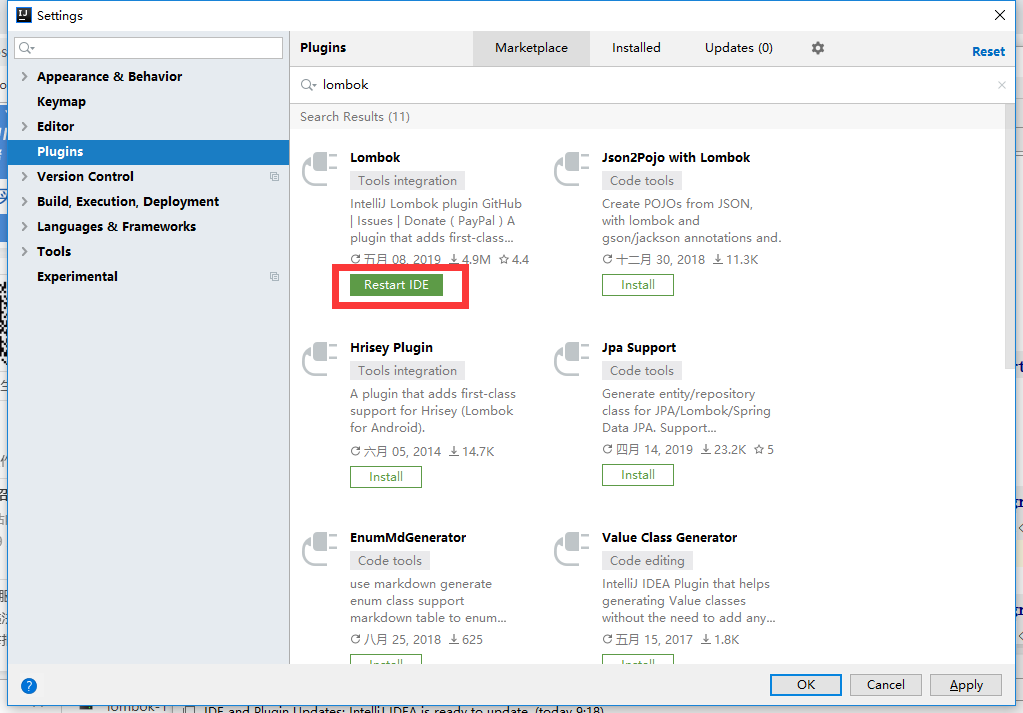This screenshot has width=1023, height=713.
Task: Open the Value Class Generator title
Action: click(x=669, y=538)
